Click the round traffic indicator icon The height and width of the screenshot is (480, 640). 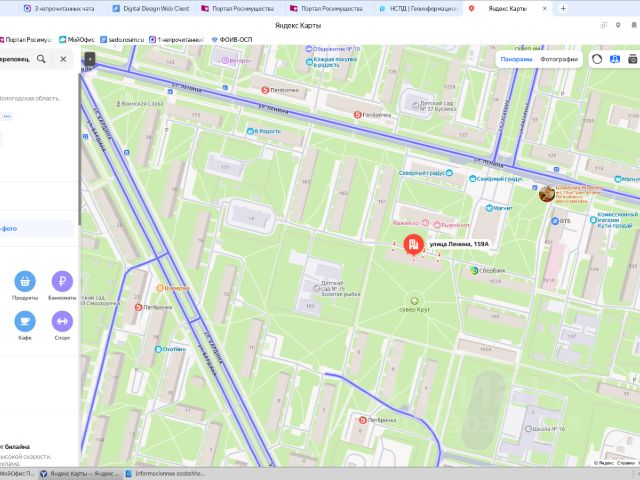[597, 59]
